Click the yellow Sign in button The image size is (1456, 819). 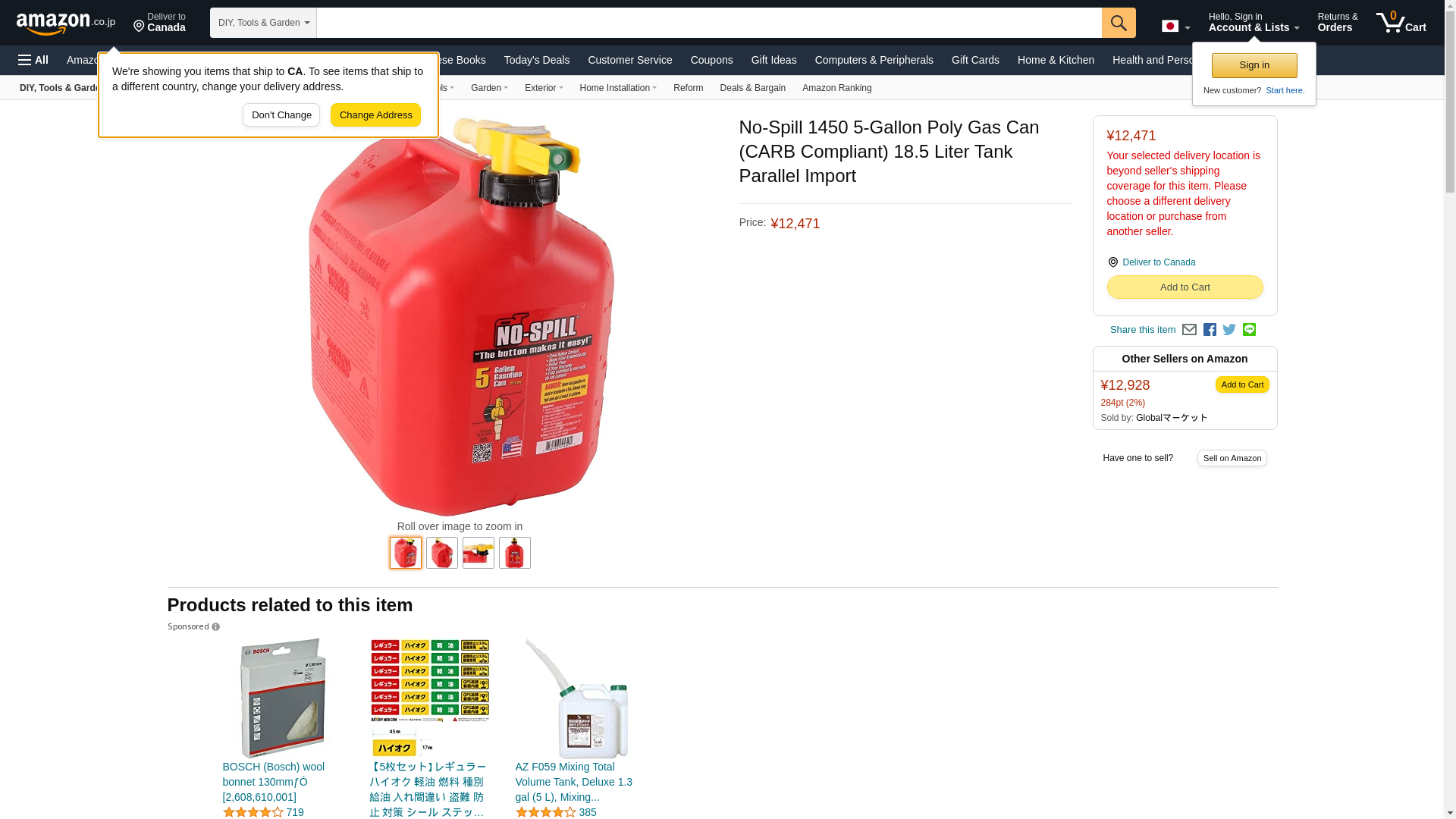pyautogui.click(x=1254, y=65)
